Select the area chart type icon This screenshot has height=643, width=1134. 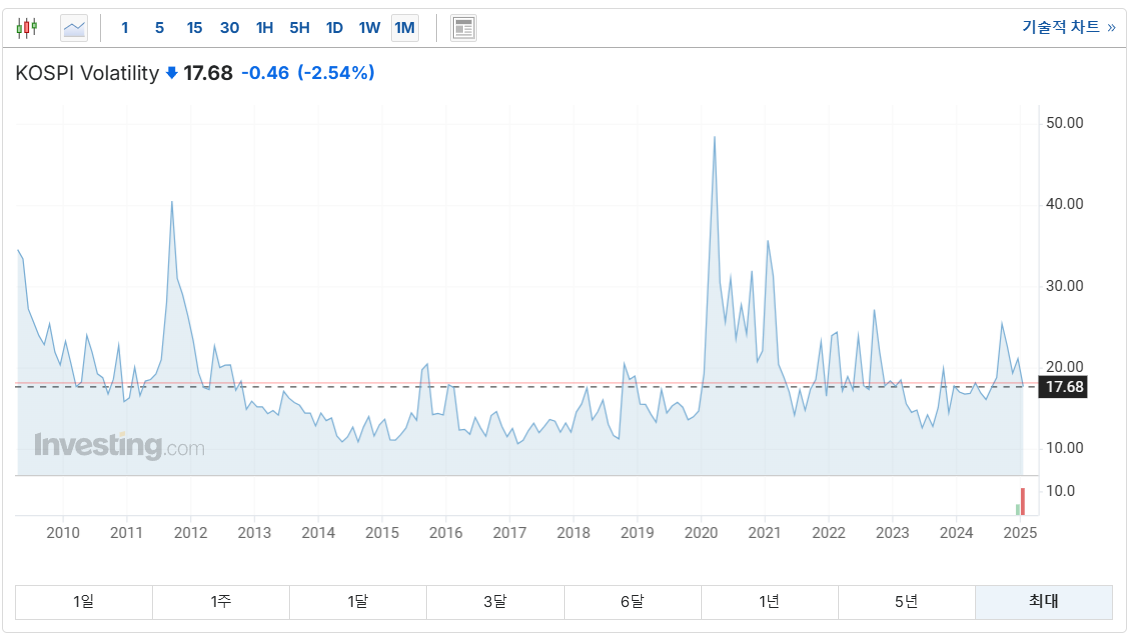point(74,28)
